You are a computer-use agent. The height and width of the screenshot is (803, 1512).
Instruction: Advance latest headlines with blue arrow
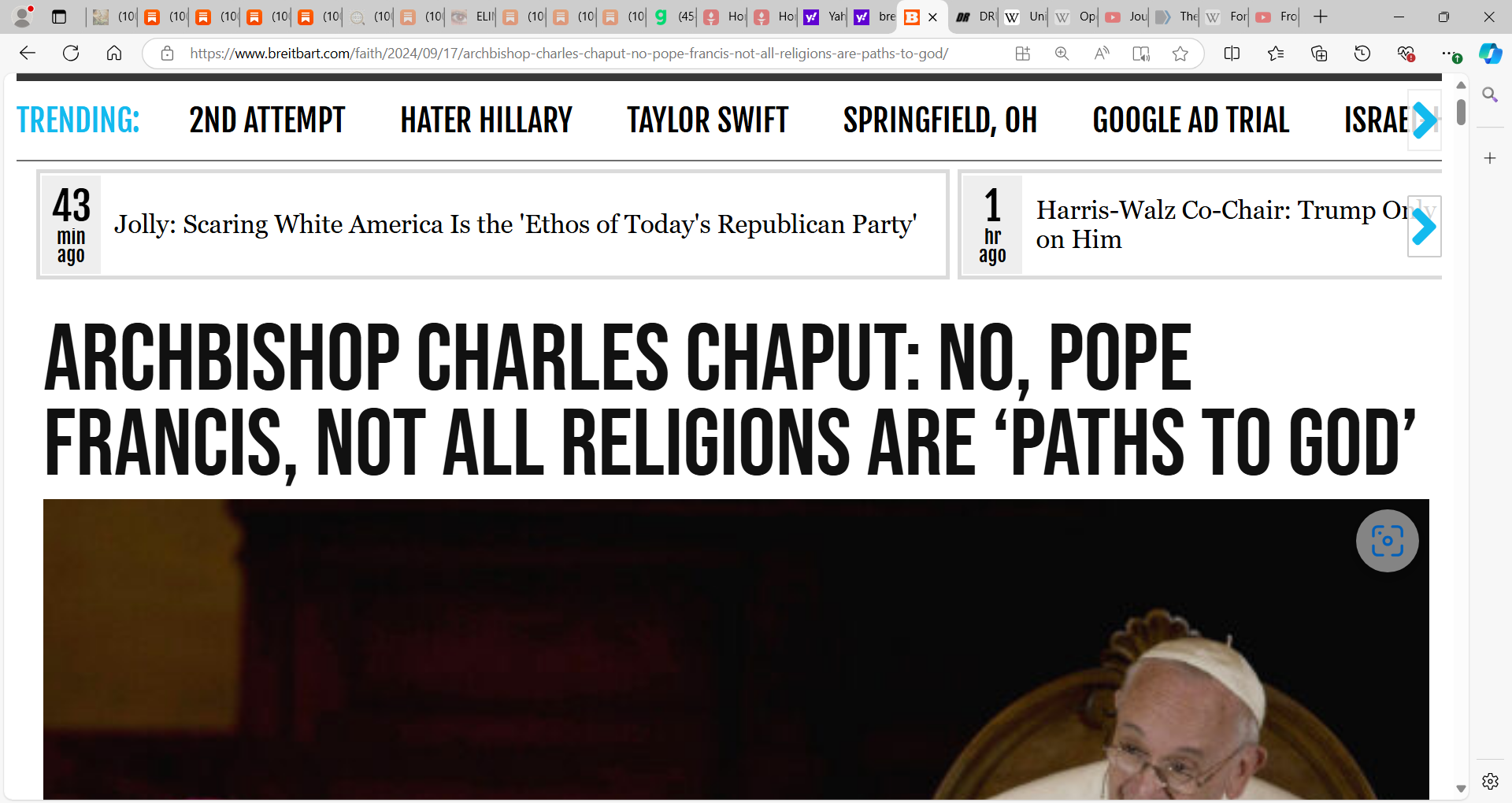1425,227
